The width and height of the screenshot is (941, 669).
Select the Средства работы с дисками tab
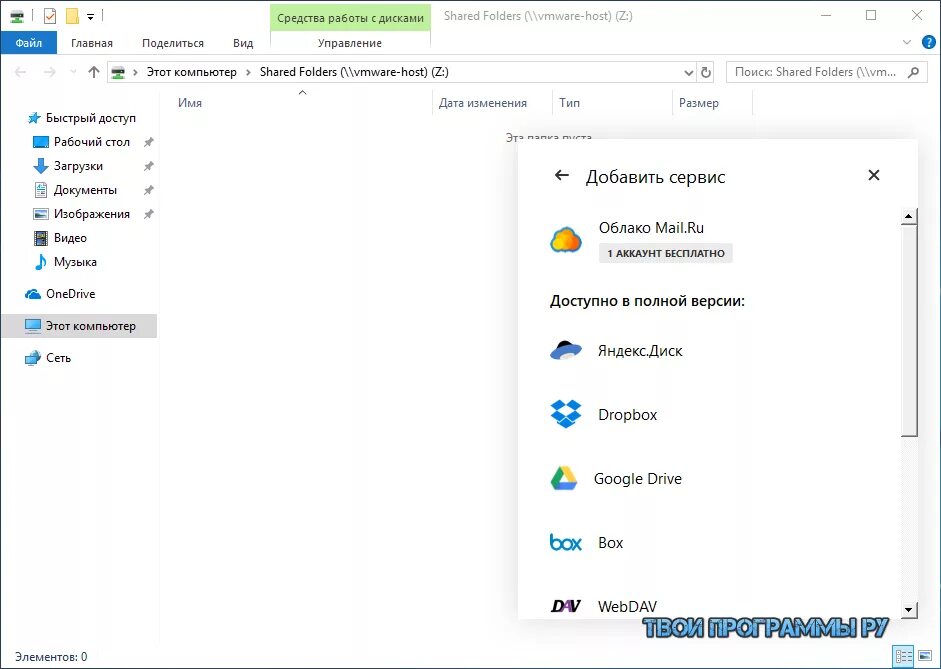(350, 18)
